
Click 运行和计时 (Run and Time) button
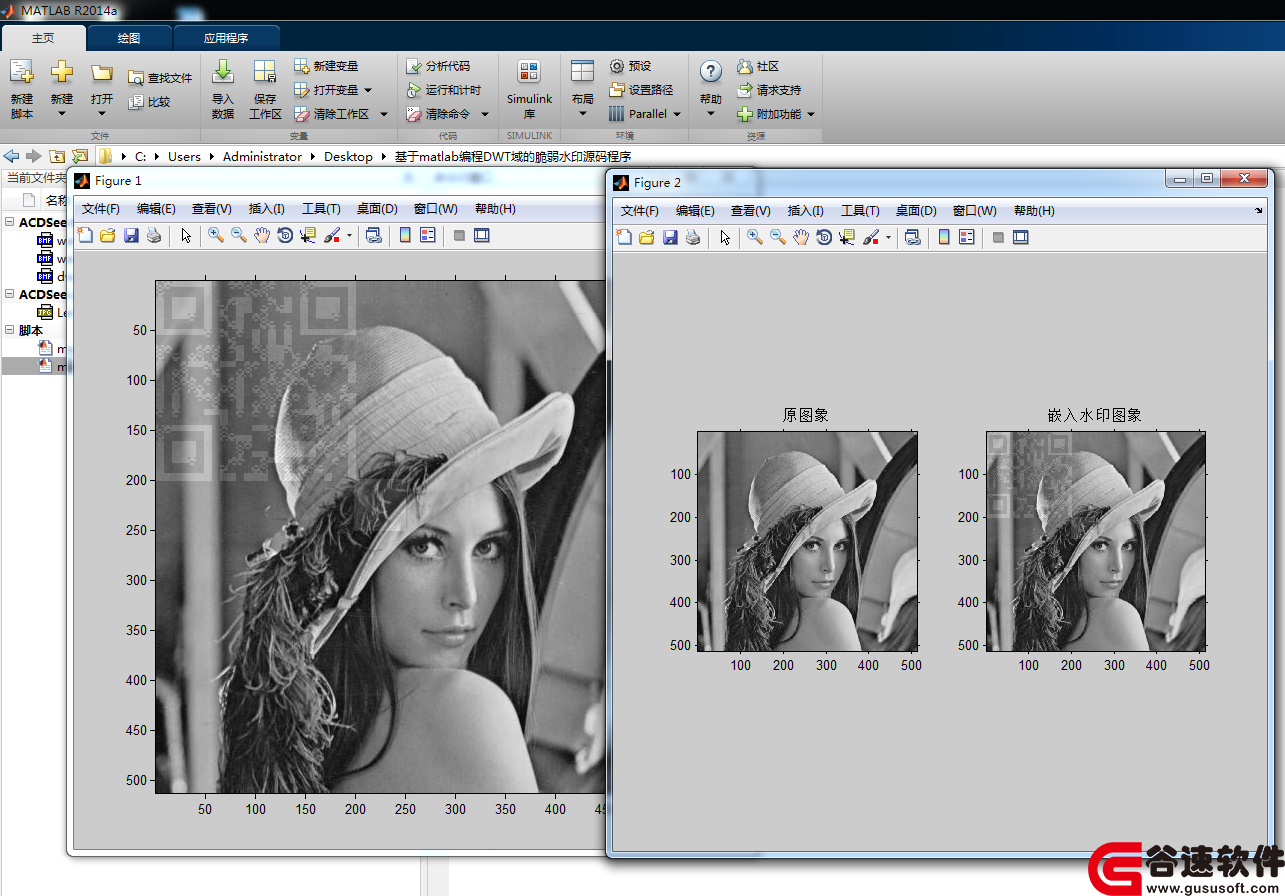pos(444,90)
